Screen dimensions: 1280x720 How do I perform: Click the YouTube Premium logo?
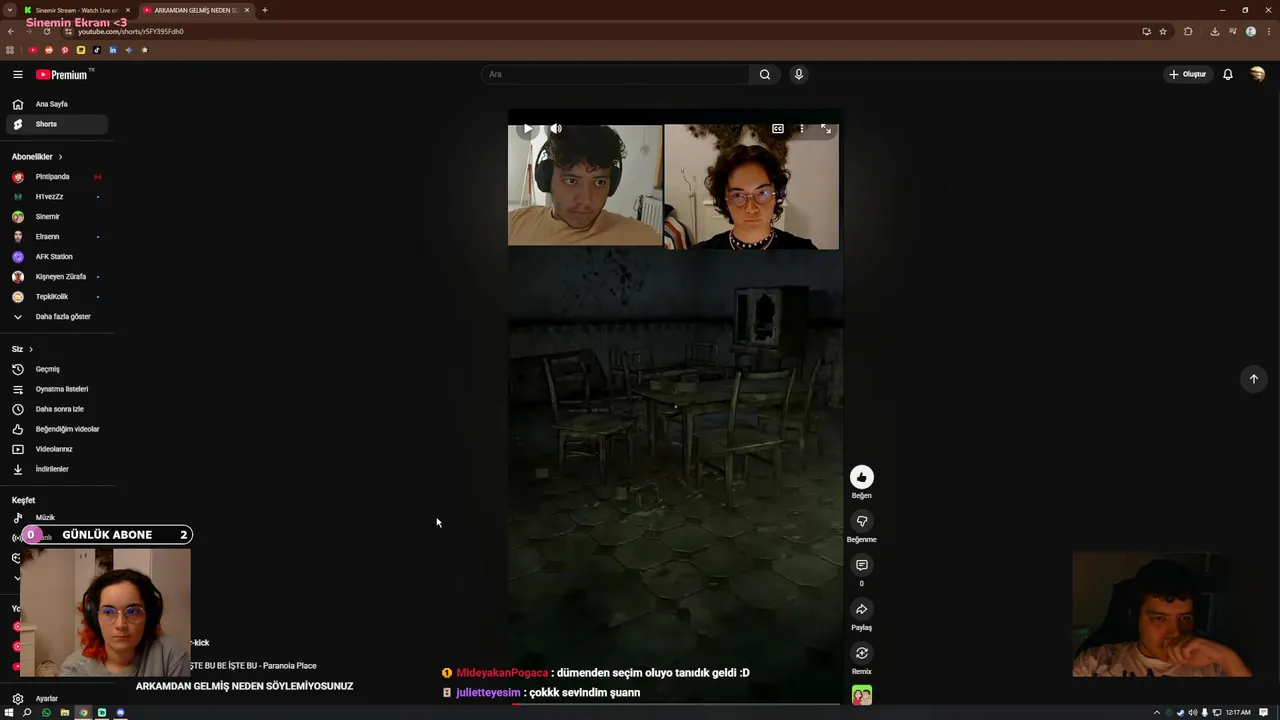tap(62, 74)
